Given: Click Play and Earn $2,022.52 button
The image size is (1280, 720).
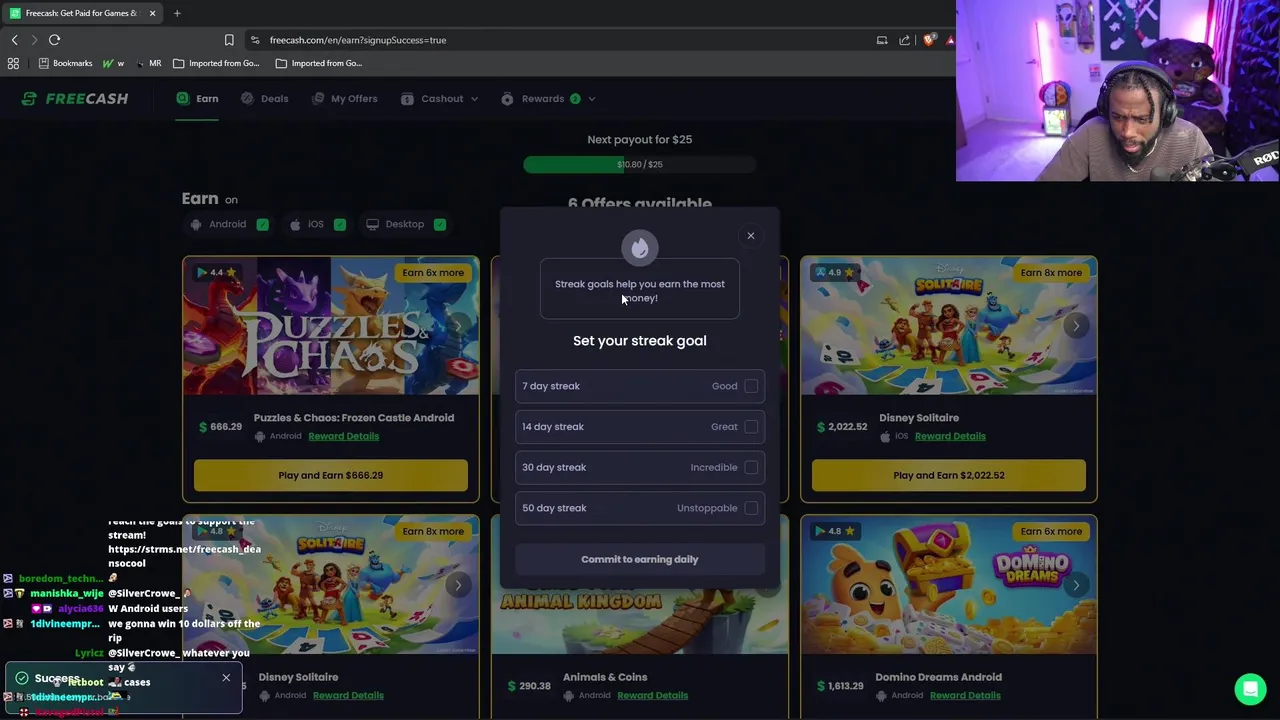Looking at the screenshot, I should coord(949,475).
